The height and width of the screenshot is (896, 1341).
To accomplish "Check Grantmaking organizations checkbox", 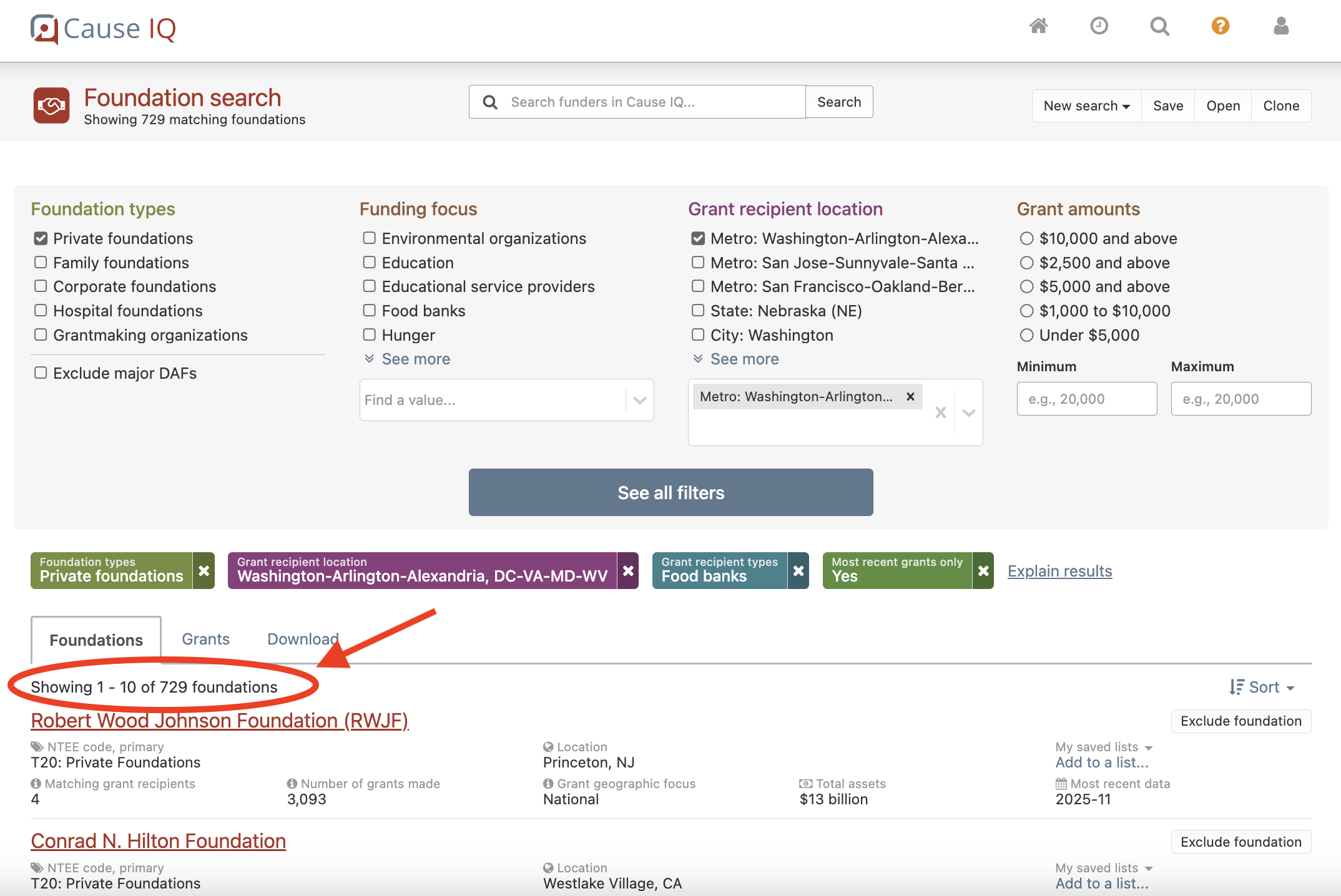I will click(41, 335).
